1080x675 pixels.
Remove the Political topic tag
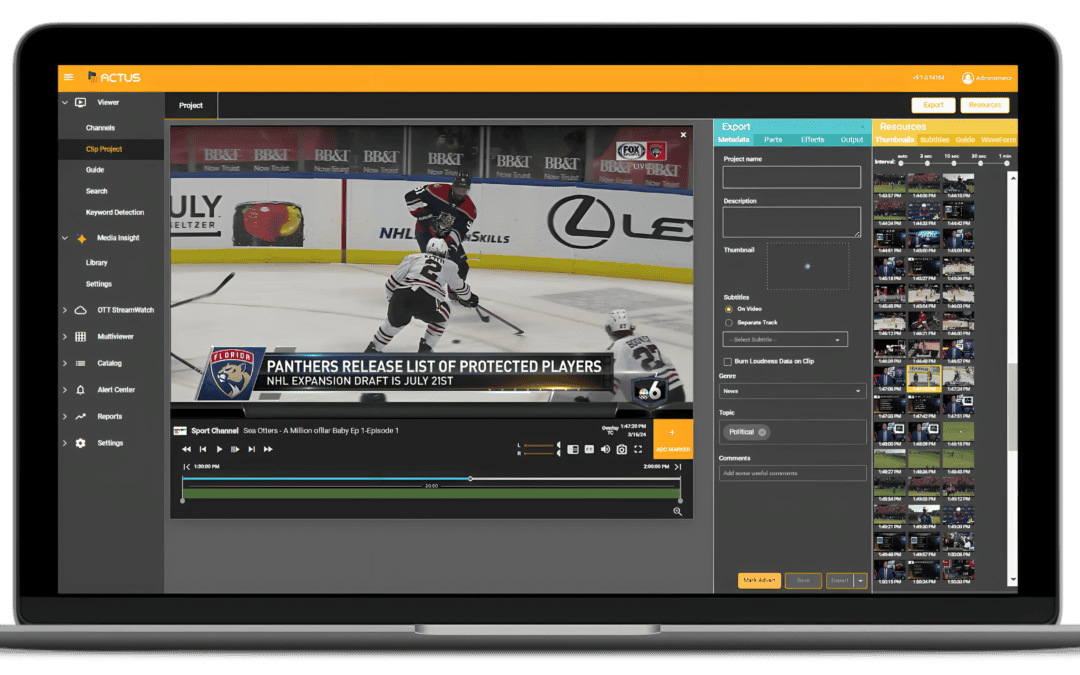(762, 433)
